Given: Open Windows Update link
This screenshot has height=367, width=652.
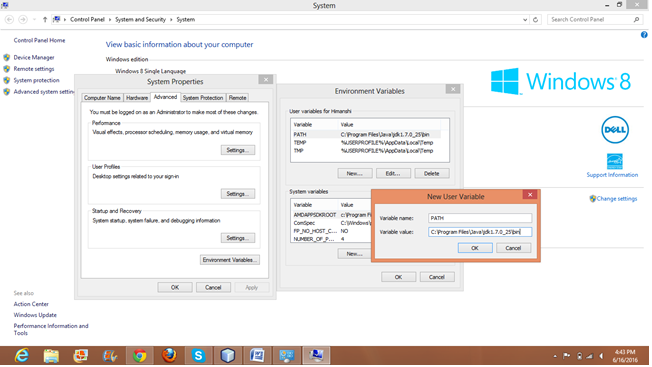Looking at the screenshot, I should tap(35, 315).
